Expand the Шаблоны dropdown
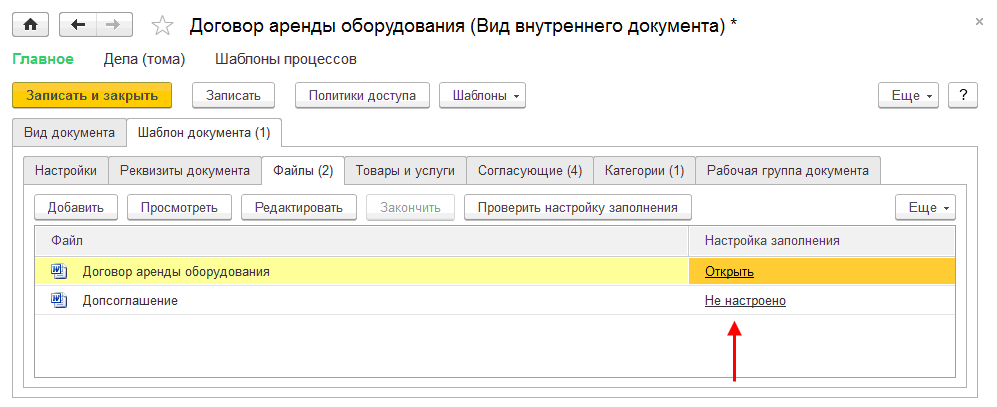Image resolution: width=997 pixels, height=407 pixels. (482, 95)
